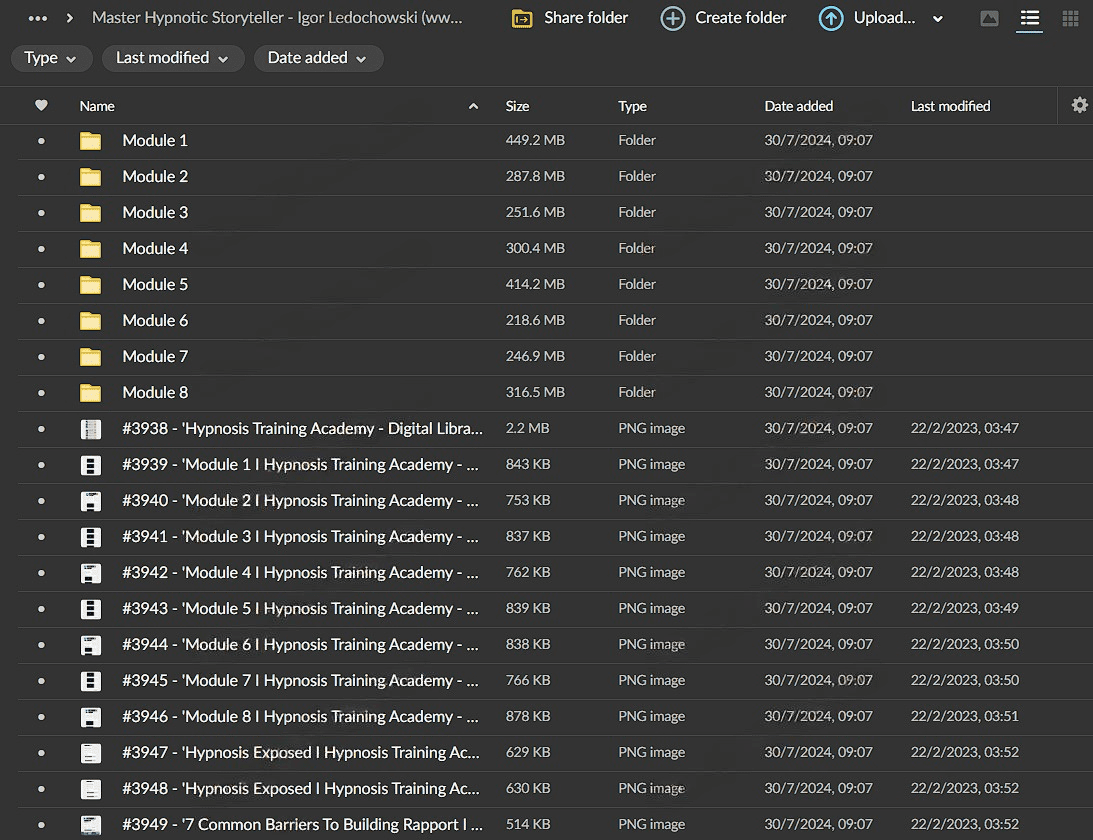Open the Type filter dropdown
1093x840 pixels.
[51, 58]
